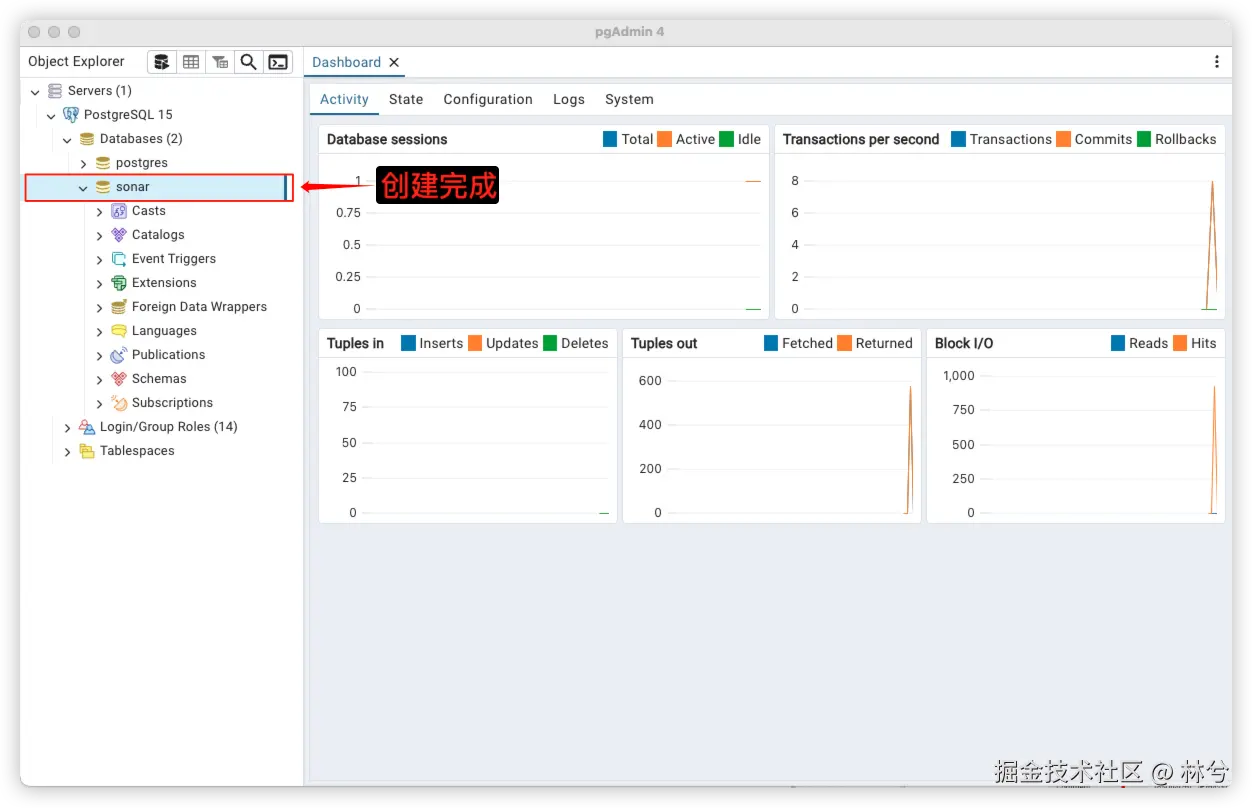
Task: Click the Casts node icon
Action: point(119,211)
